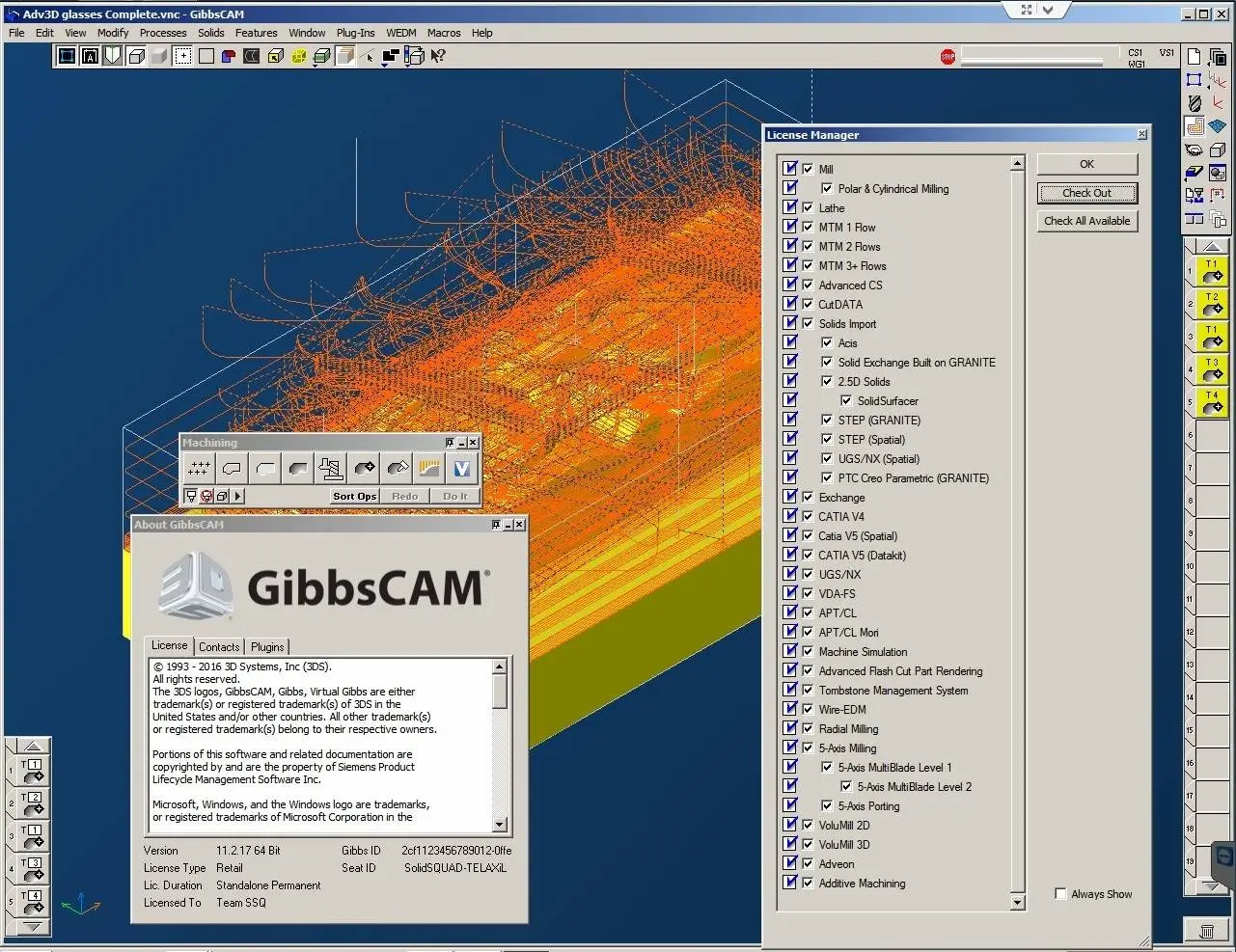Image resolution: width=1236 pixels, height=952 pixels.
Task: Select the thread milling icon in Machining palette
Action: (x=331, y=469)
